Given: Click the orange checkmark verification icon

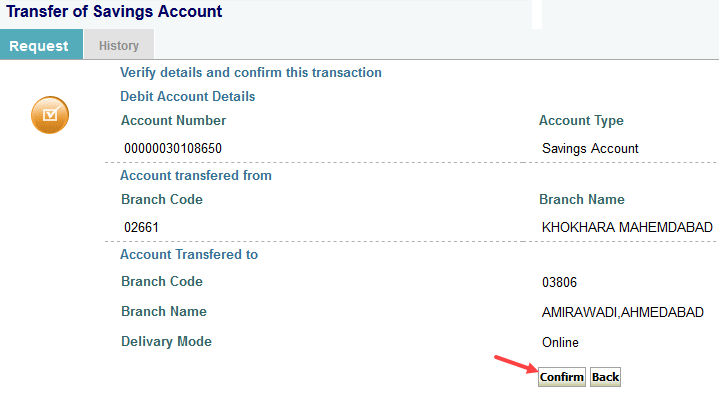Looking at the screenshot, I should click(x=50, y=115).
